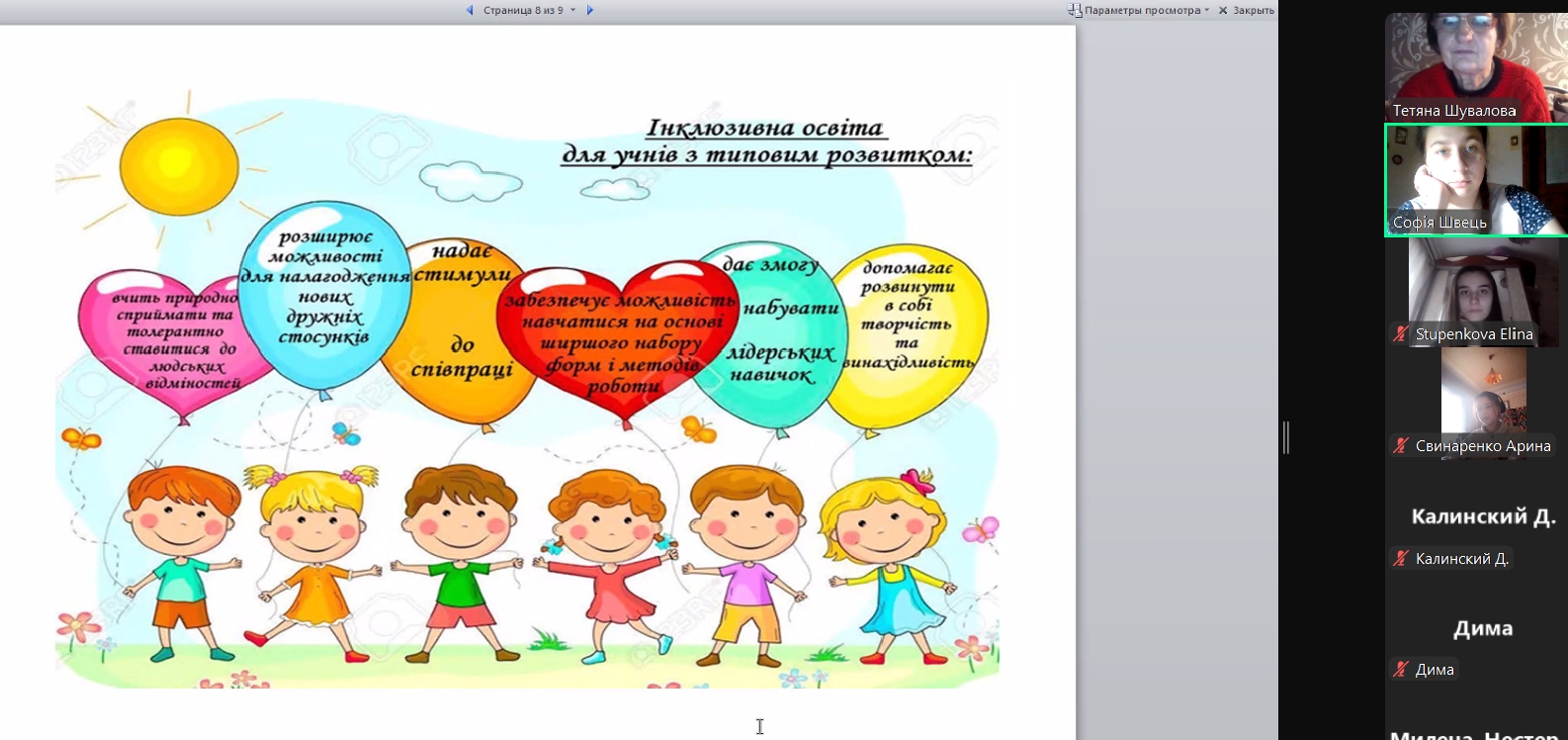Click the 'Свинаренко Арина' name label
The height and width of the screenshot is (740, 1568).
pos(1483,446)
